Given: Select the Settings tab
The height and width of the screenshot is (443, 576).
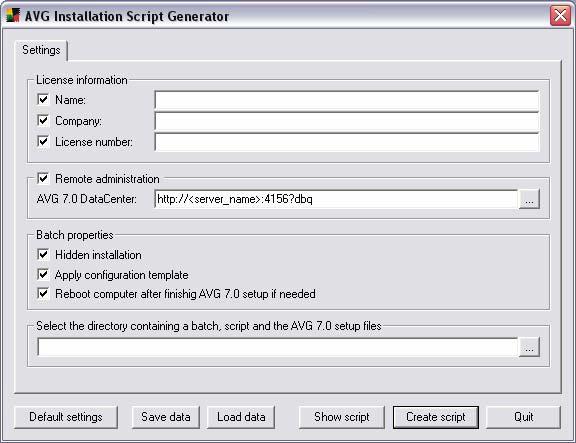Looking at the screenshot, I should pos(41,50).
